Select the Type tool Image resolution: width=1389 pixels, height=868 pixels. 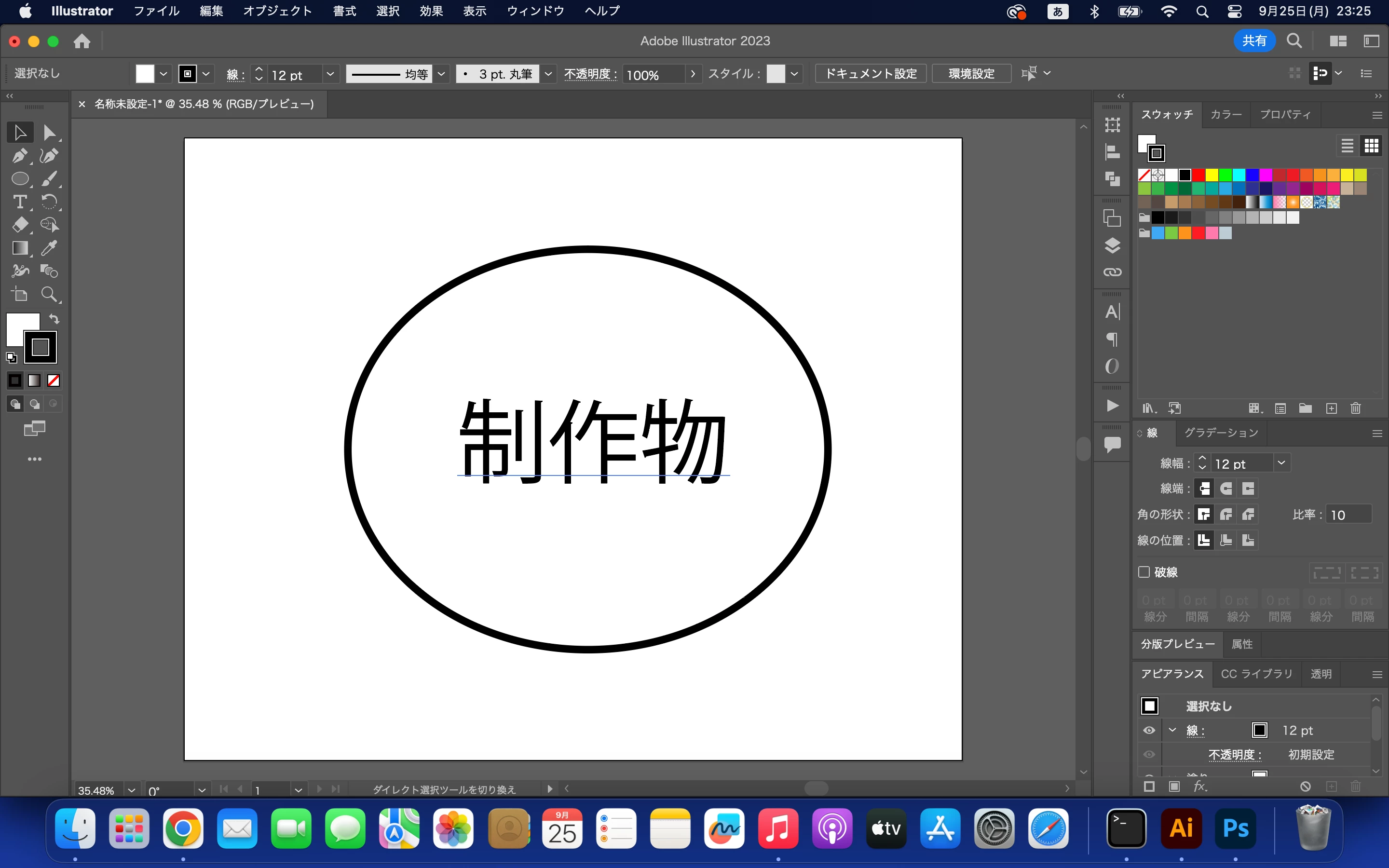[19, 202]
